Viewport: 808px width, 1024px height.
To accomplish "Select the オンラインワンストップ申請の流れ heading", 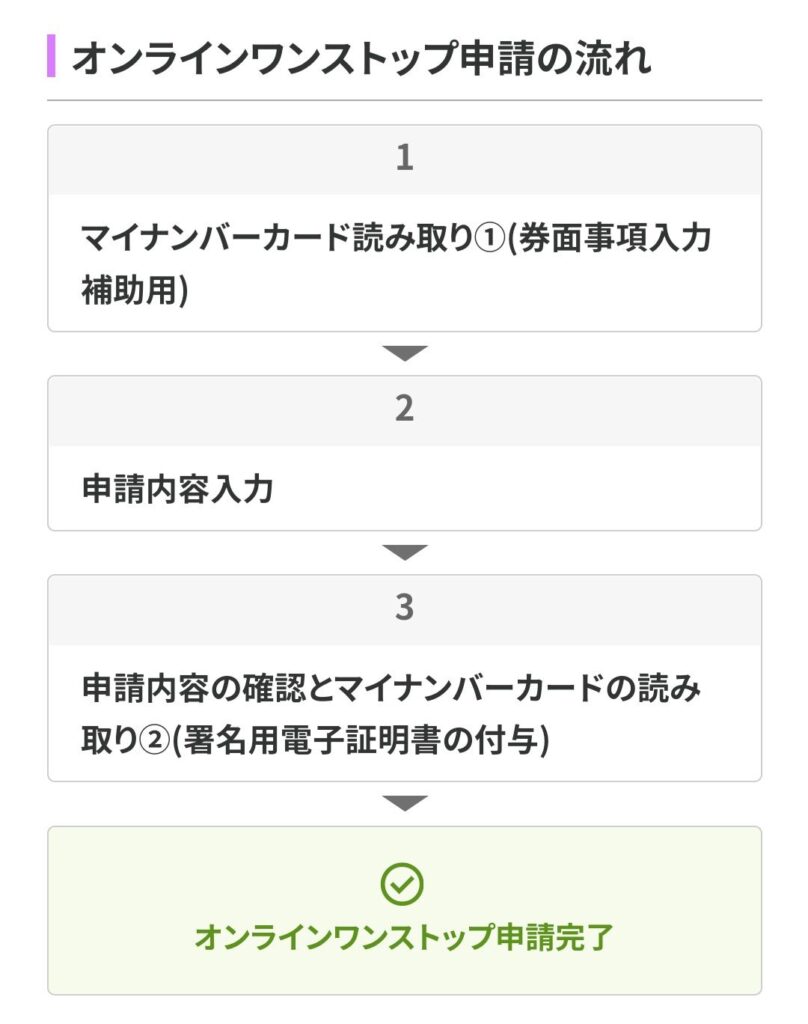I will (361, 58).
